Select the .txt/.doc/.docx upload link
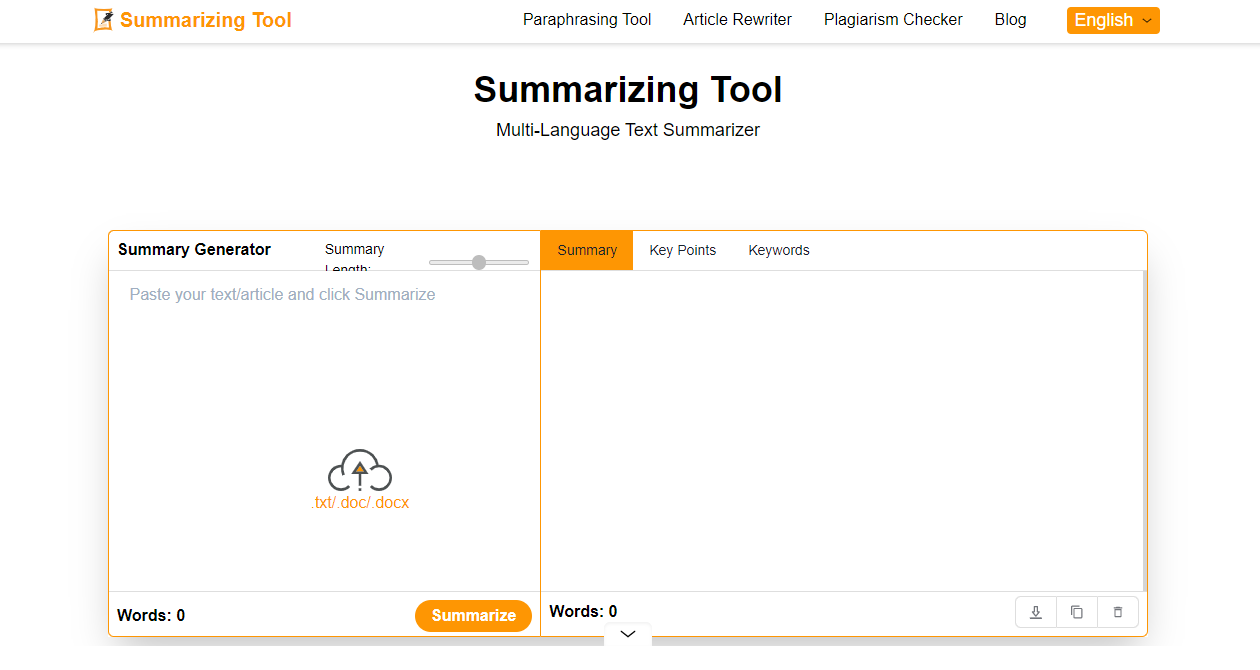 tap(362, 502)
